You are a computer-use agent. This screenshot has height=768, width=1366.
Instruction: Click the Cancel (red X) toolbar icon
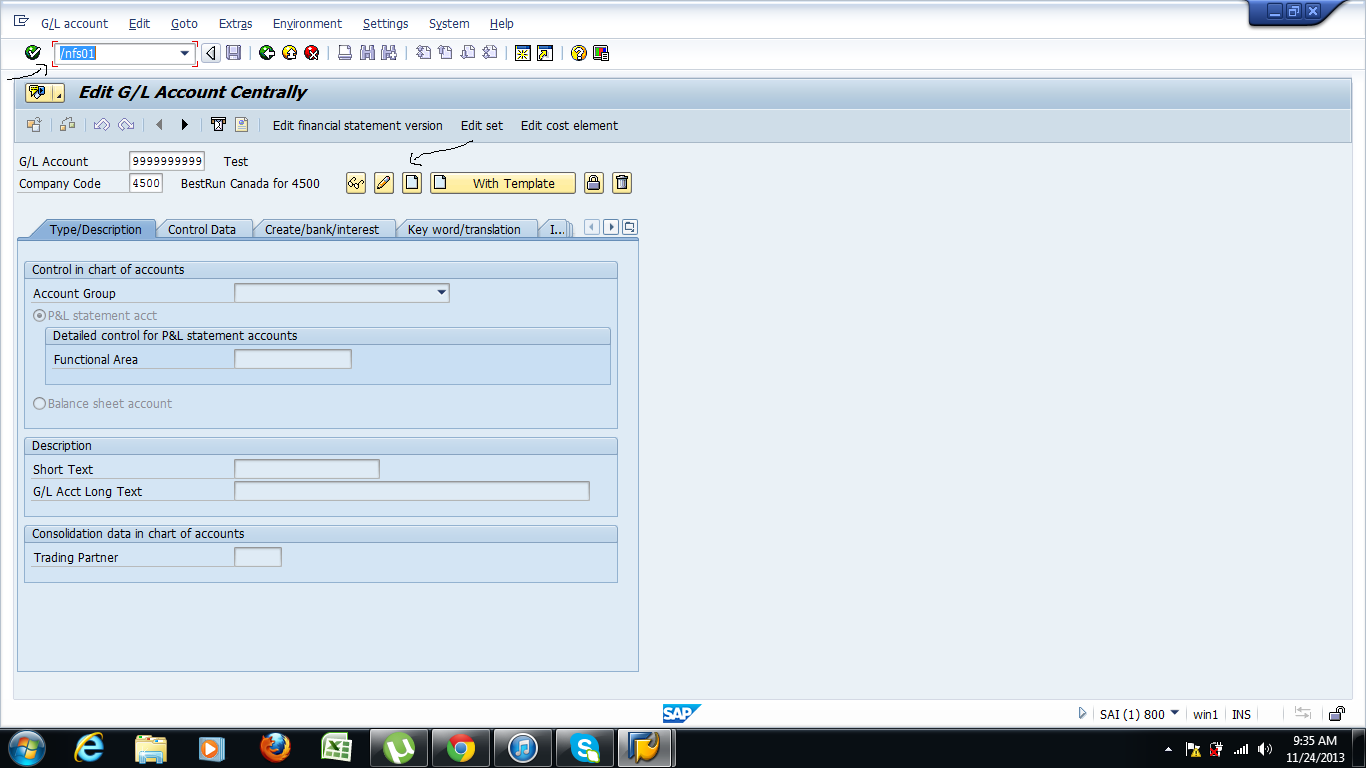click(309, 53)
